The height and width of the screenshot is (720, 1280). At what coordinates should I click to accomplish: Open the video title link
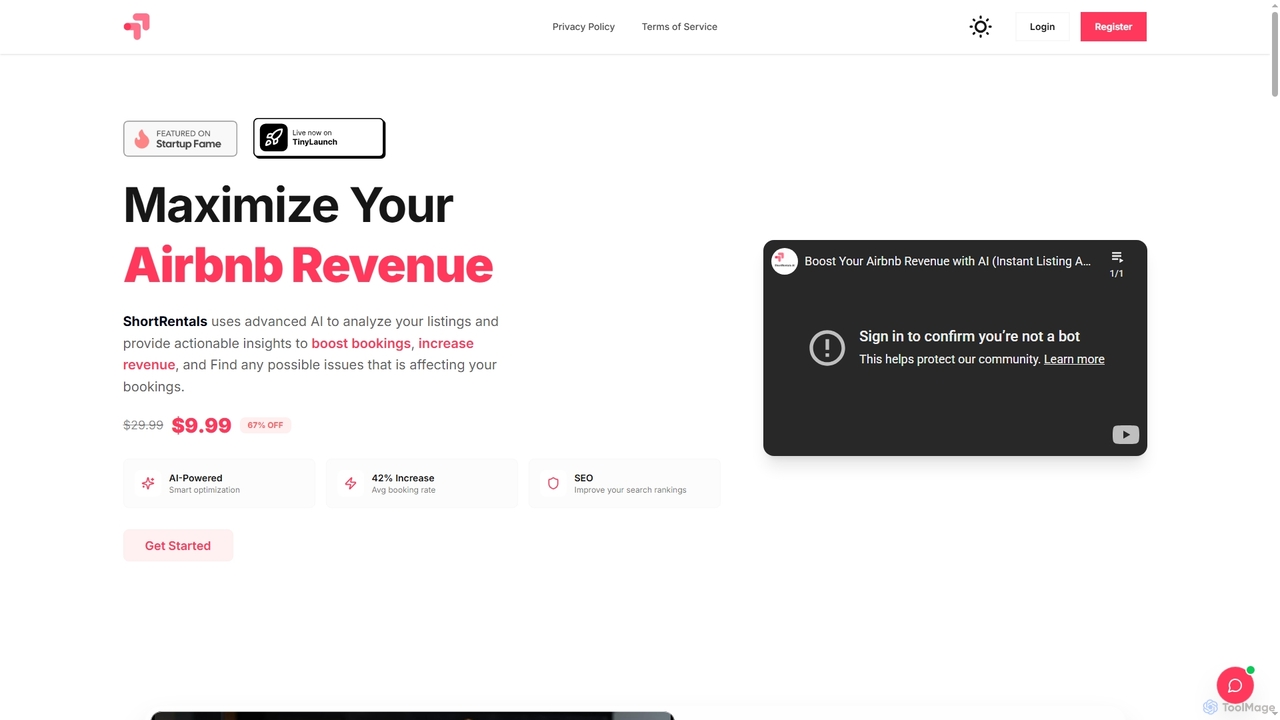click(948, 261)
